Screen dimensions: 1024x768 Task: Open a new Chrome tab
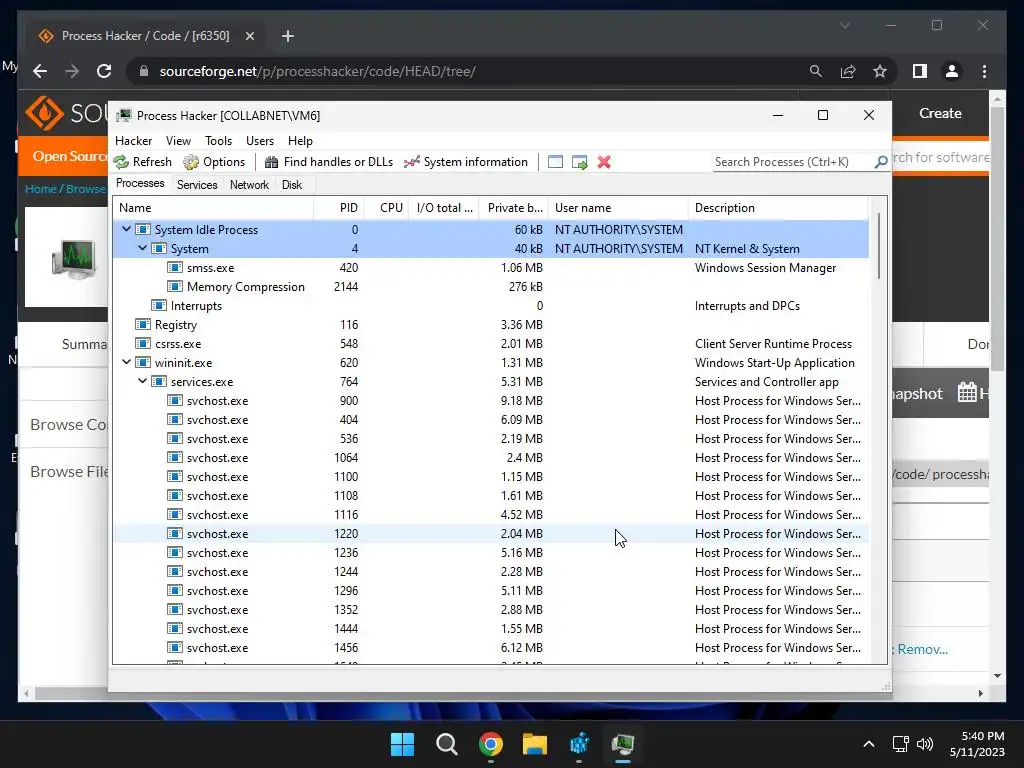pos(287,36)
